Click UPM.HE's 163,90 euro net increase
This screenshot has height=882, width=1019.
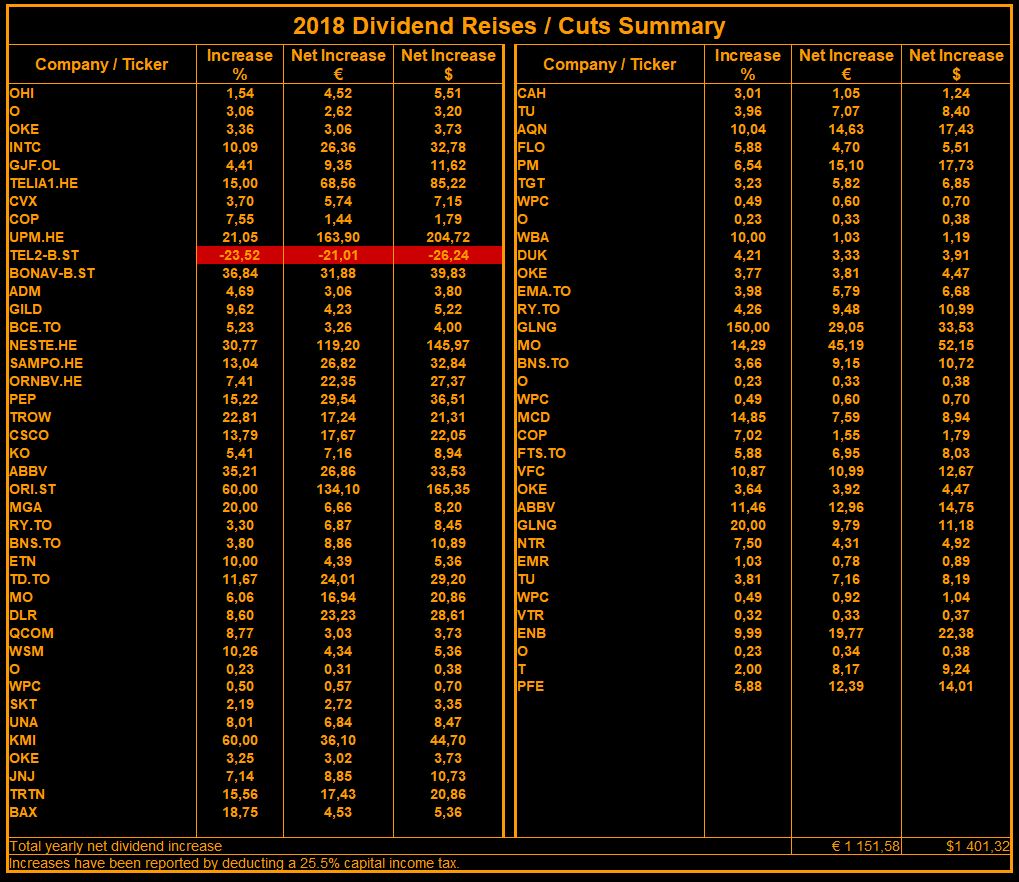pos(338,237)
